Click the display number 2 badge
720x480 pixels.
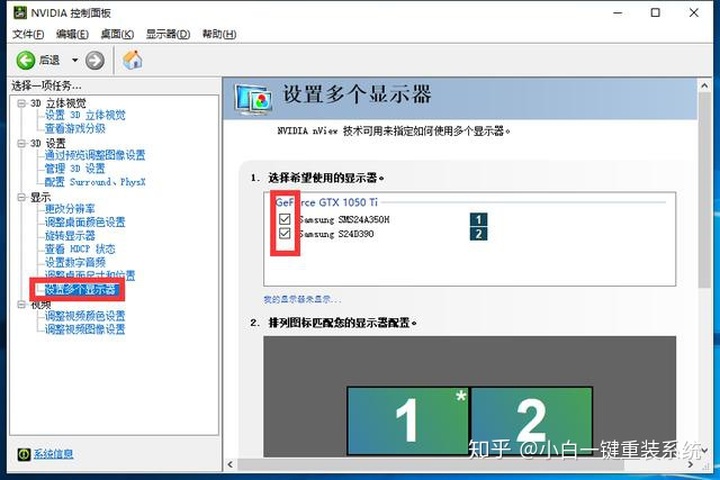pos(478,233)
